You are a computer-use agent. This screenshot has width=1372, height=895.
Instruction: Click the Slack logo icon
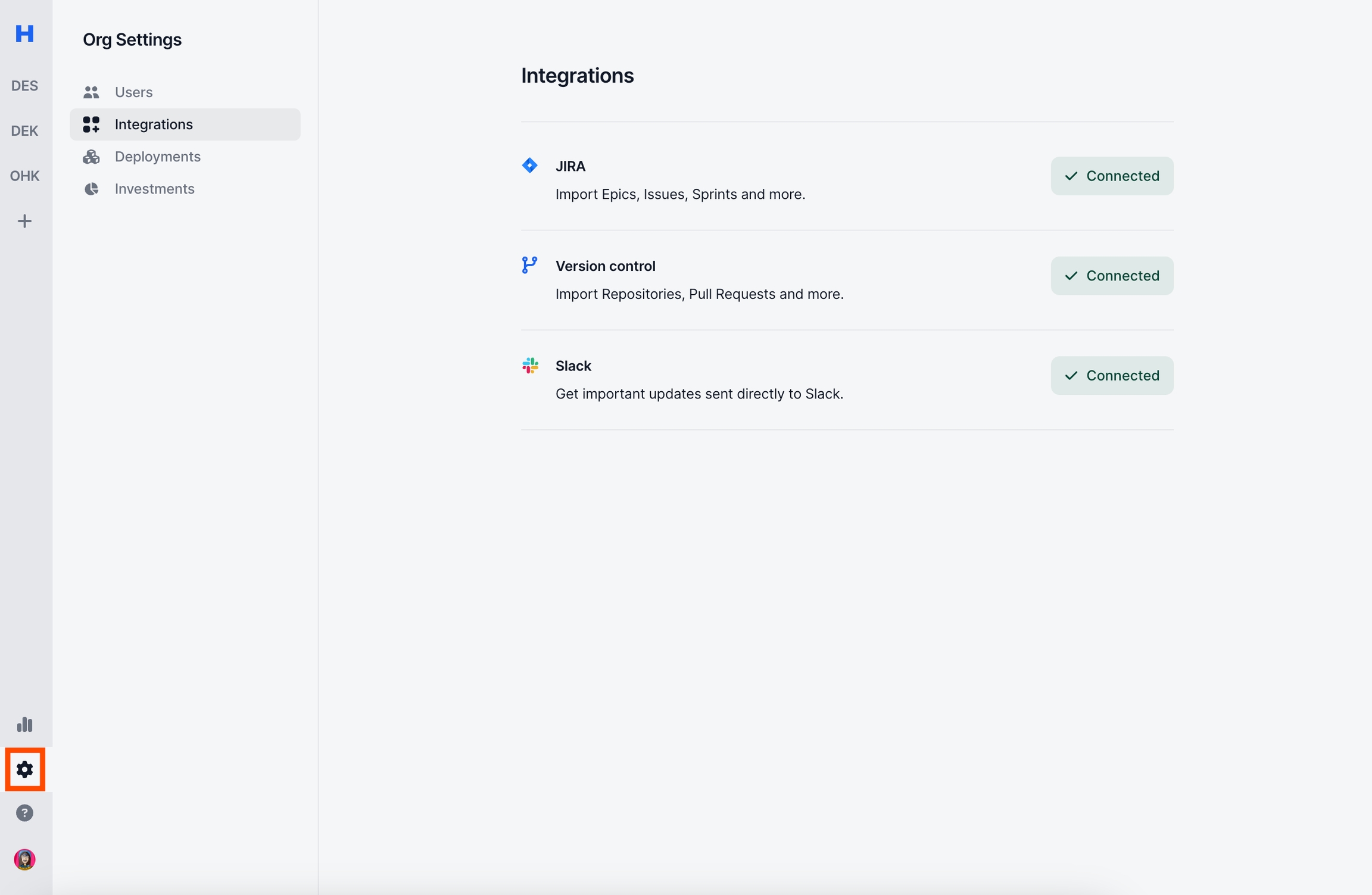coord(529,365)
